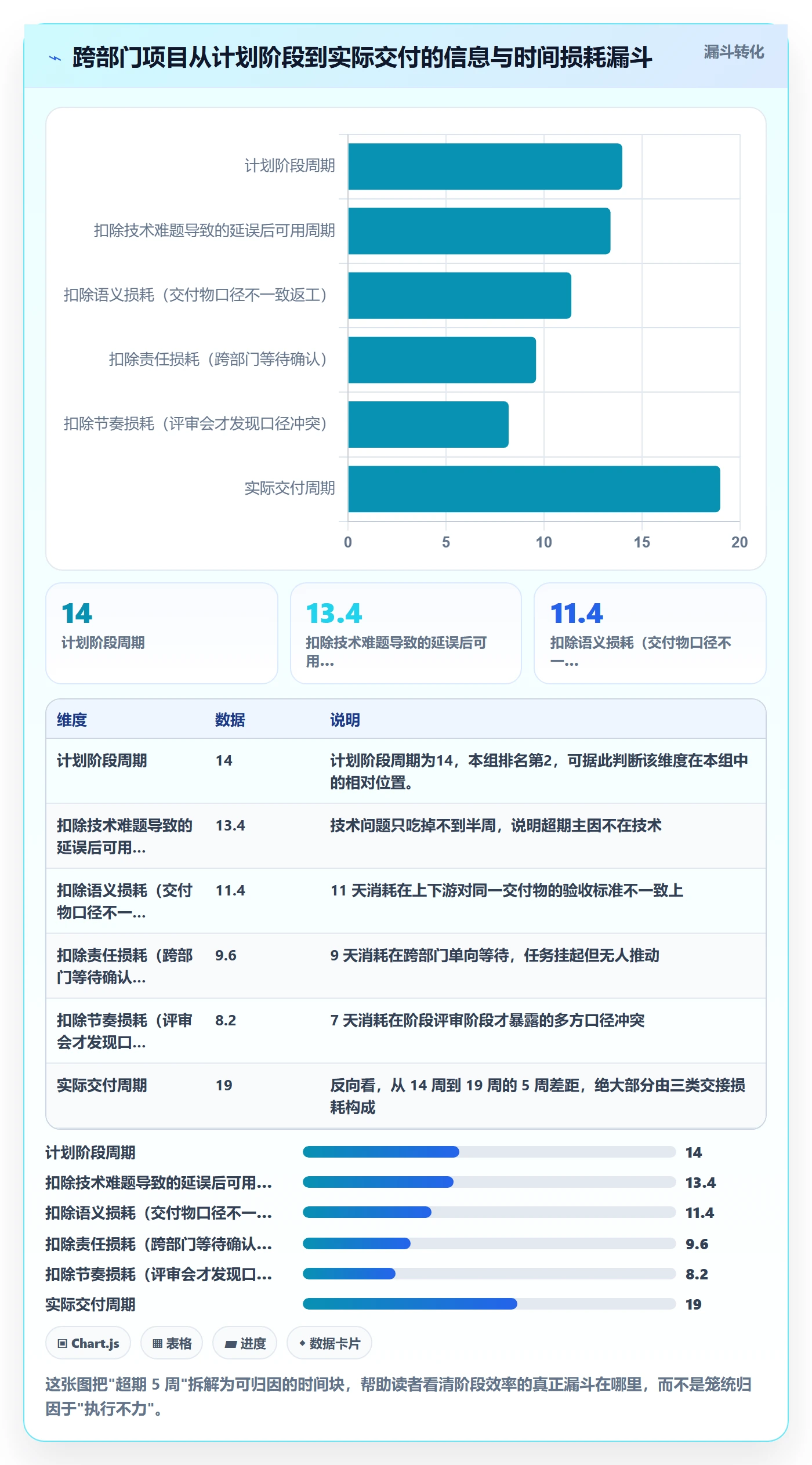Image resolution: width=812 pixels, height=1465 pixels.
Task: Click the 说明 column header
Action: tap(345, 720)
